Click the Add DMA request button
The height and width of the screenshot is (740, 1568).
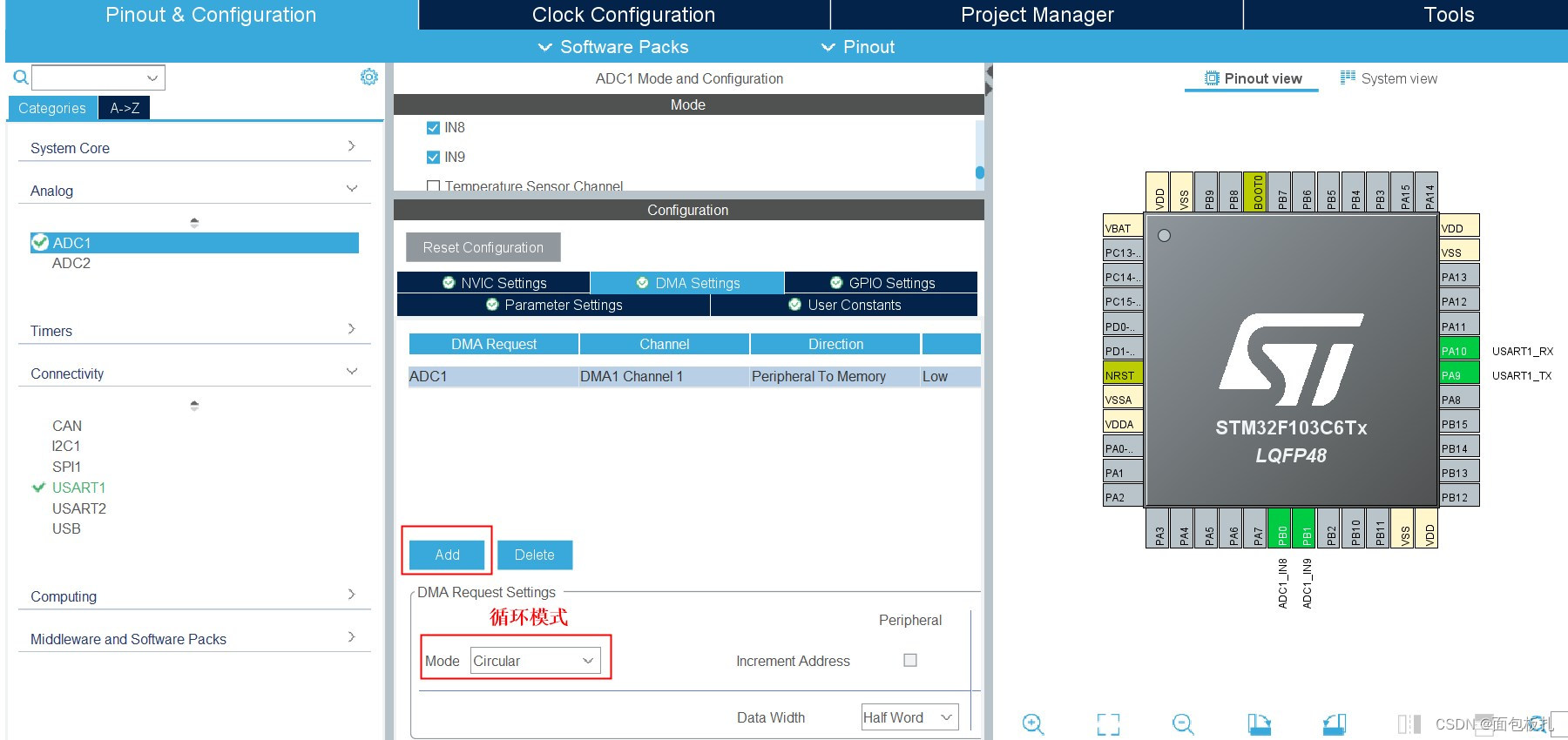[447, 555]
